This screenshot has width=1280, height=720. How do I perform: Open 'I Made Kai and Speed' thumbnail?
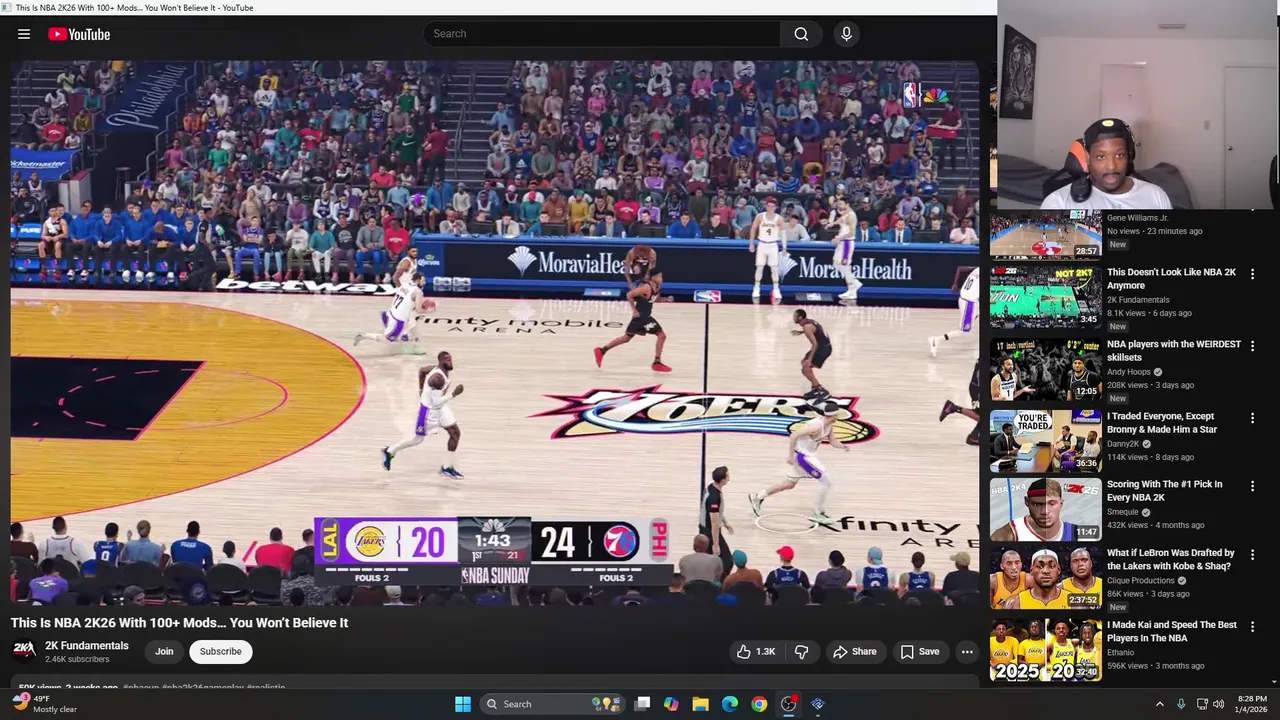(1046, 650)
